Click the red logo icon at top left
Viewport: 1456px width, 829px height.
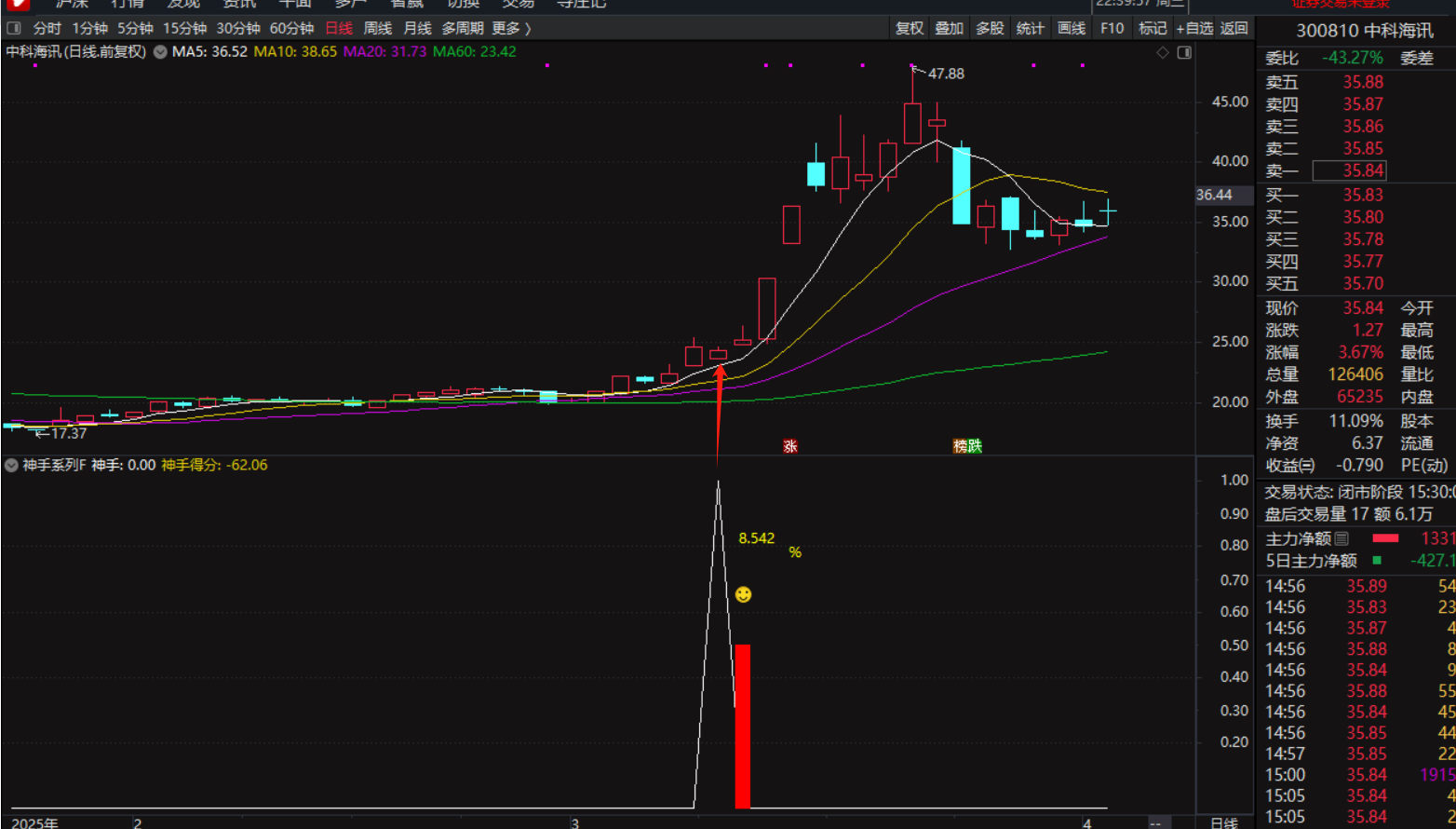tap(16, 4)
